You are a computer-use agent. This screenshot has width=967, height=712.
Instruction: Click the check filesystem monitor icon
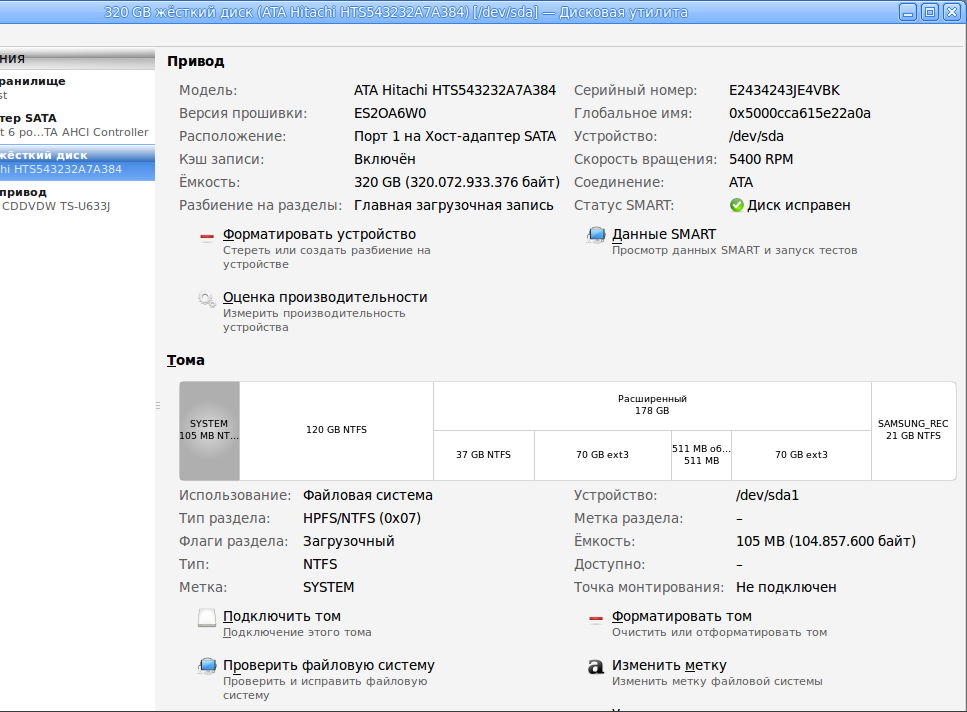pyautogui.click(x=207, y=666)
